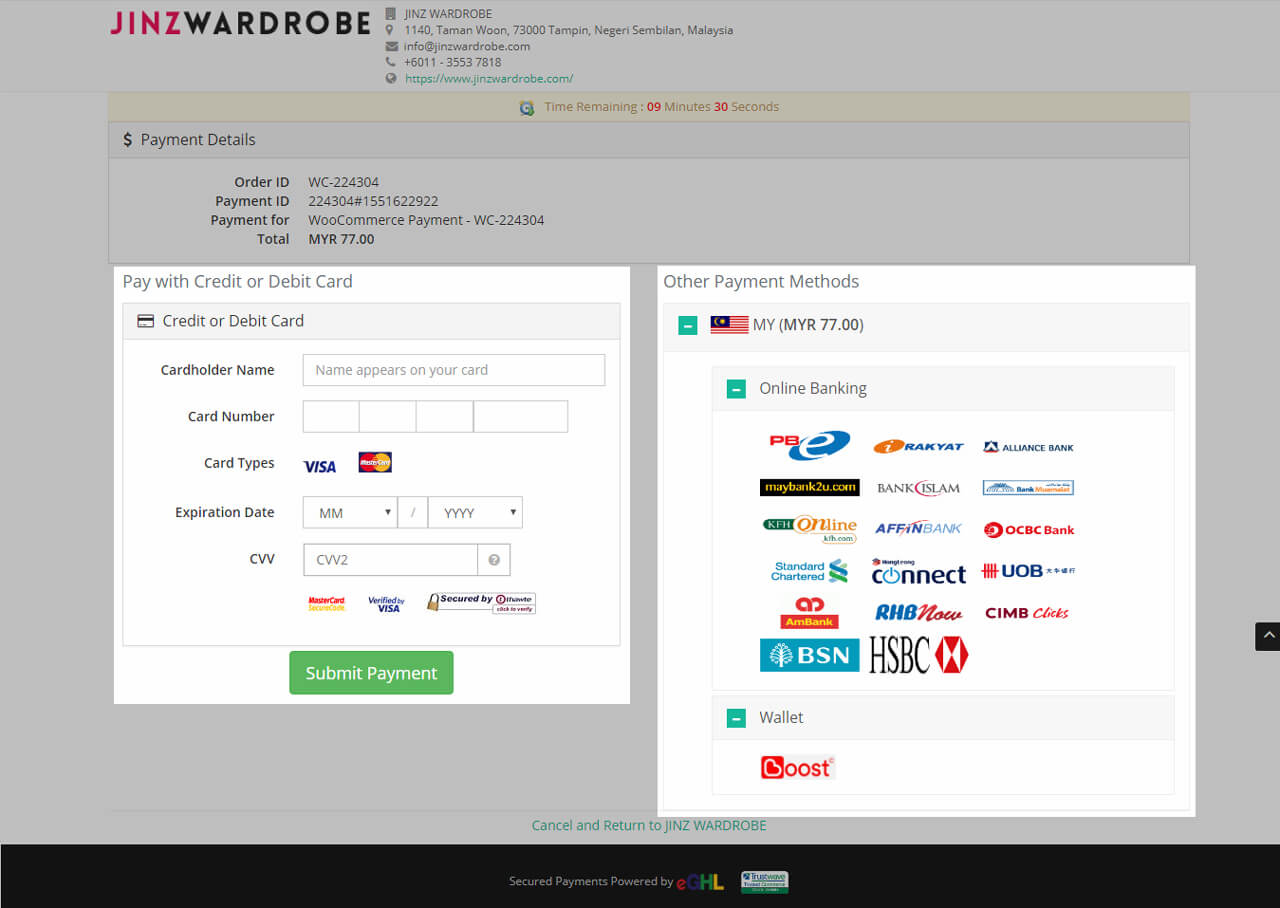This screenshot has height=908, width=1280.
Task: Click the Payment Details heading
Action: pos(198,140)
